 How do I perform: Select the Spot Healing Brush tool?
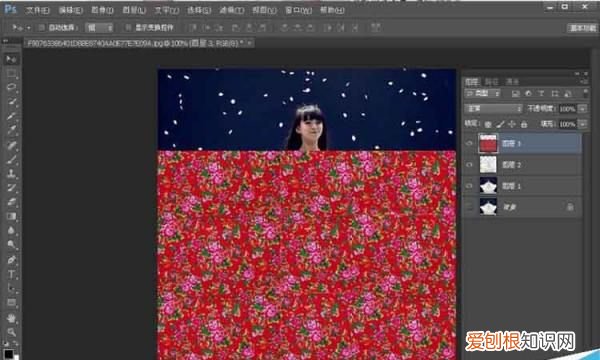(11, 145)
